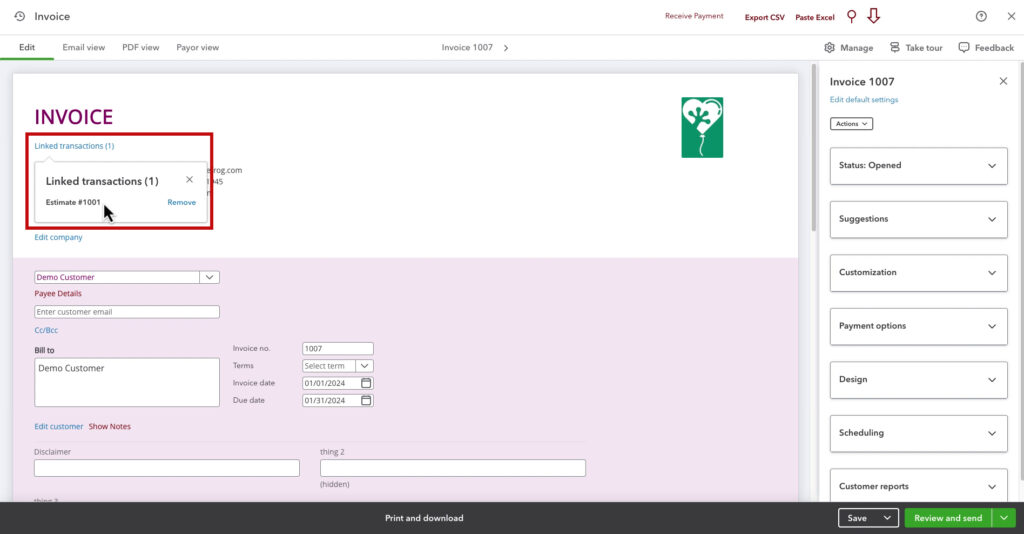
Task: Expand the Scheduling section
Action: pyautogui.click(x=918, y=433)
